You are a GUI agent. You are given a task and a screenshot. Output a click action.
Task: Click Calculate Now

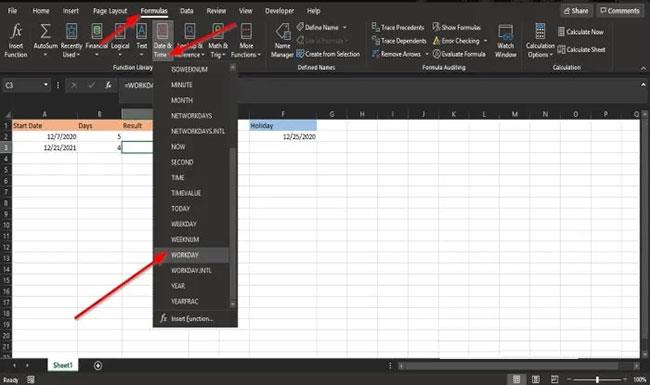(580, 31)
